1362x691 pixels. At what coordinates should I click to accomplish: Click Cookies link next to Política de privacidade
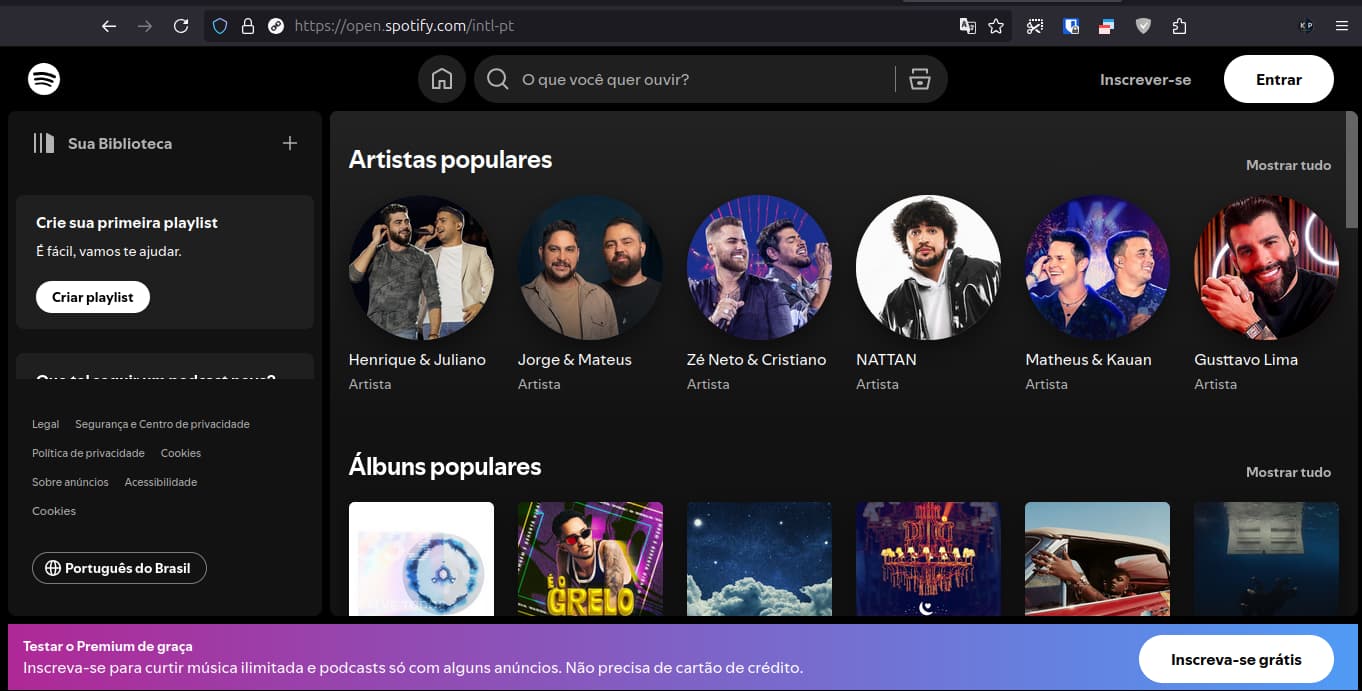(x=181, y=453)
